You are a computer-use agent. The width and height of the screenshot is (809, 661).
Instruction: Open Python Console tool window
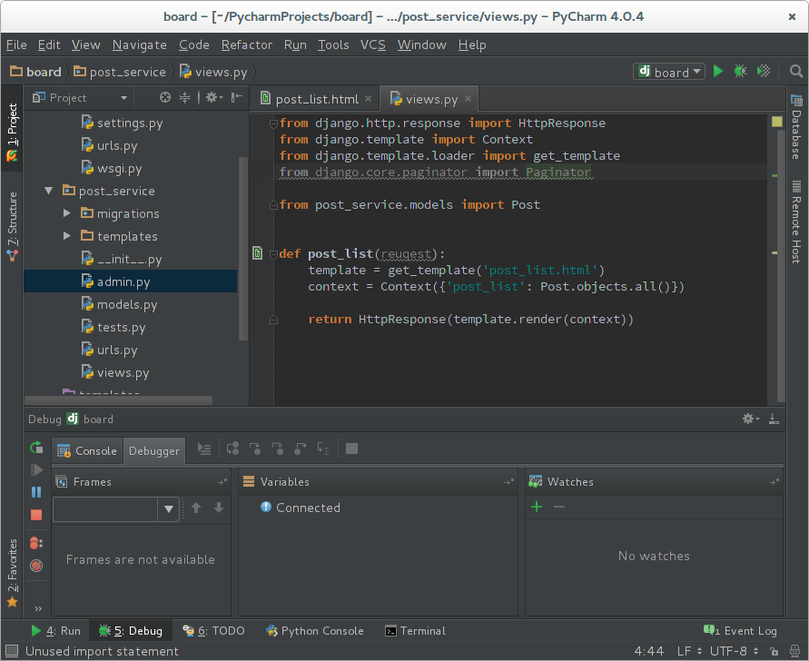(314, 631)
